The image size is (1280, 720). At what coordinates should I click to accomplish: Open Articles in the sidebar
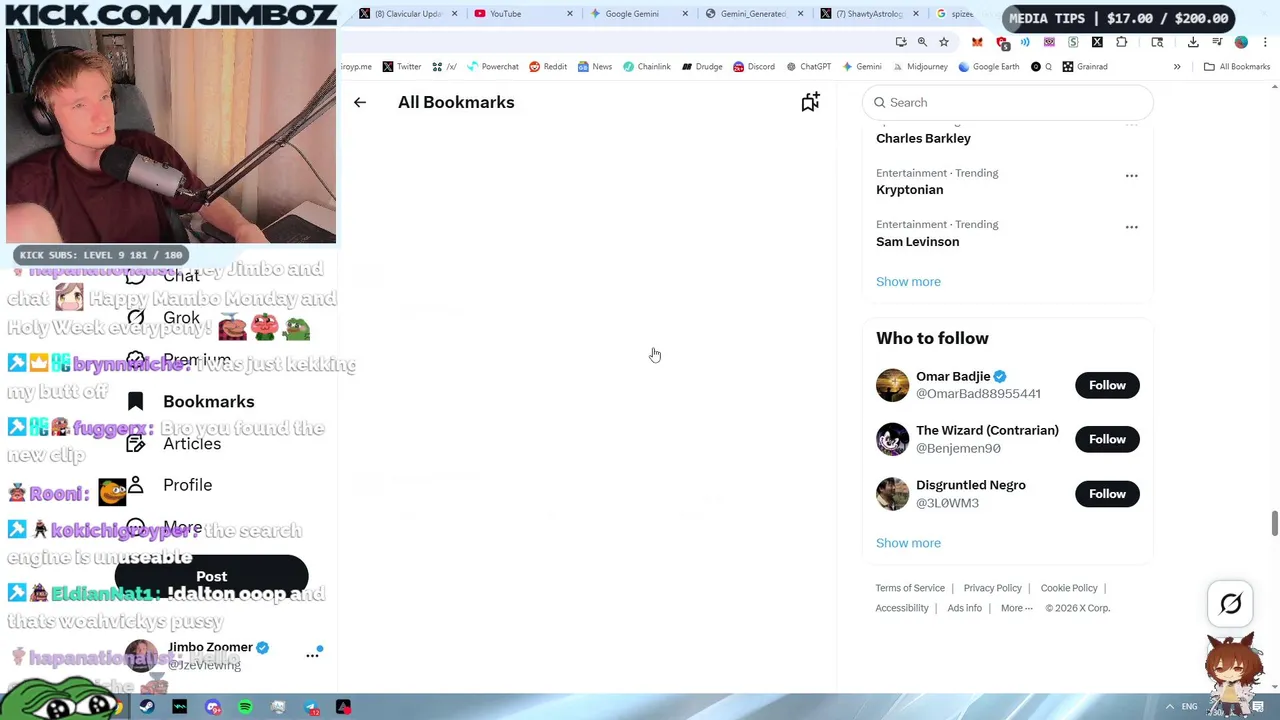[x=173, y=444]
